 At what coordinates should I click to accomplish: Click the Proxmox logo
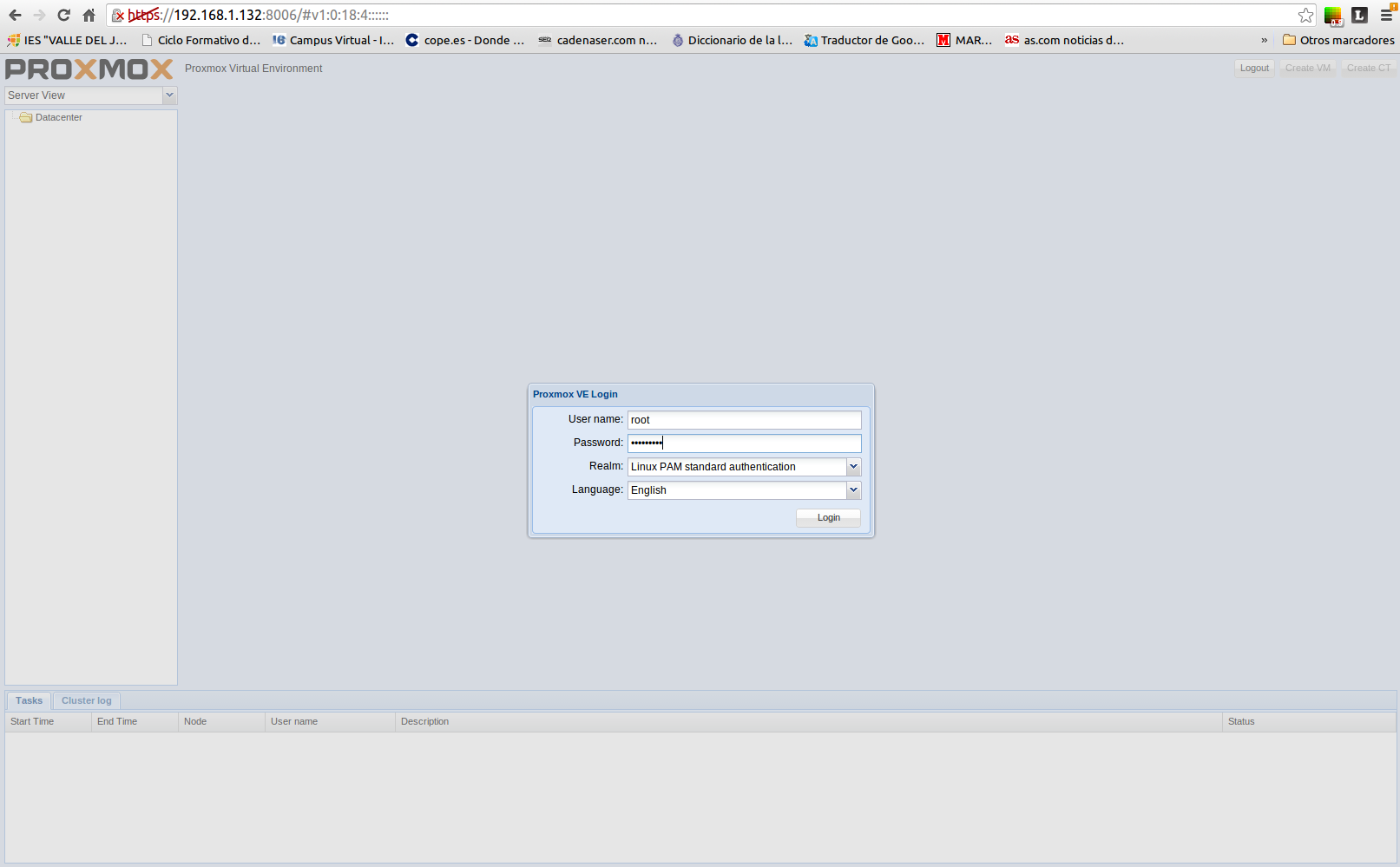tap(89, 69)
